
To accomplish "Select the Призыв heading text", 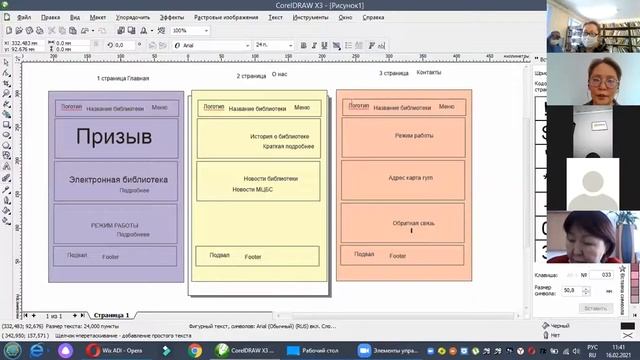I will (114, 136).
